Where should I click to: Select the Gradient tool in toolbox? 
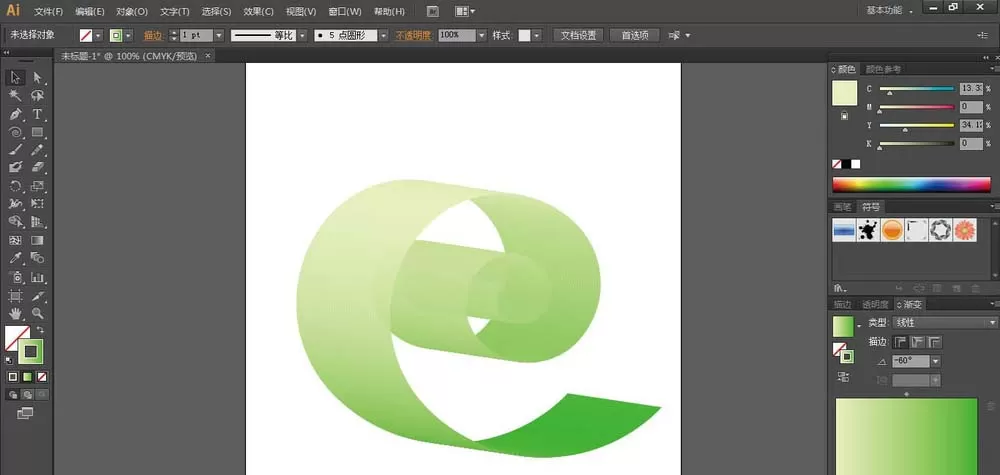[38, 240]
